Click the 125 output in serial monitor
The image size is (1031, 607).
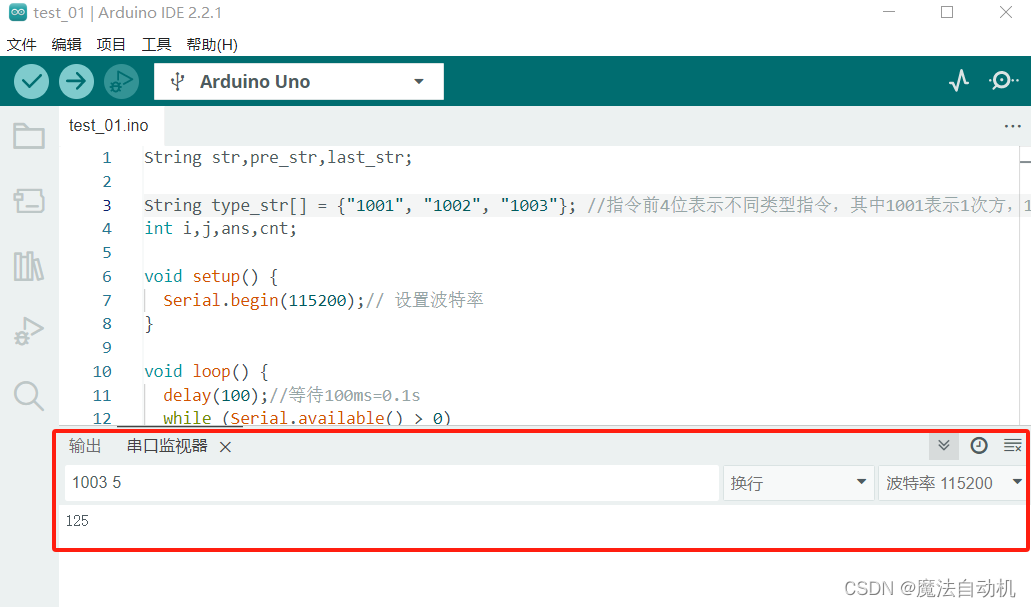click(77, 521)
